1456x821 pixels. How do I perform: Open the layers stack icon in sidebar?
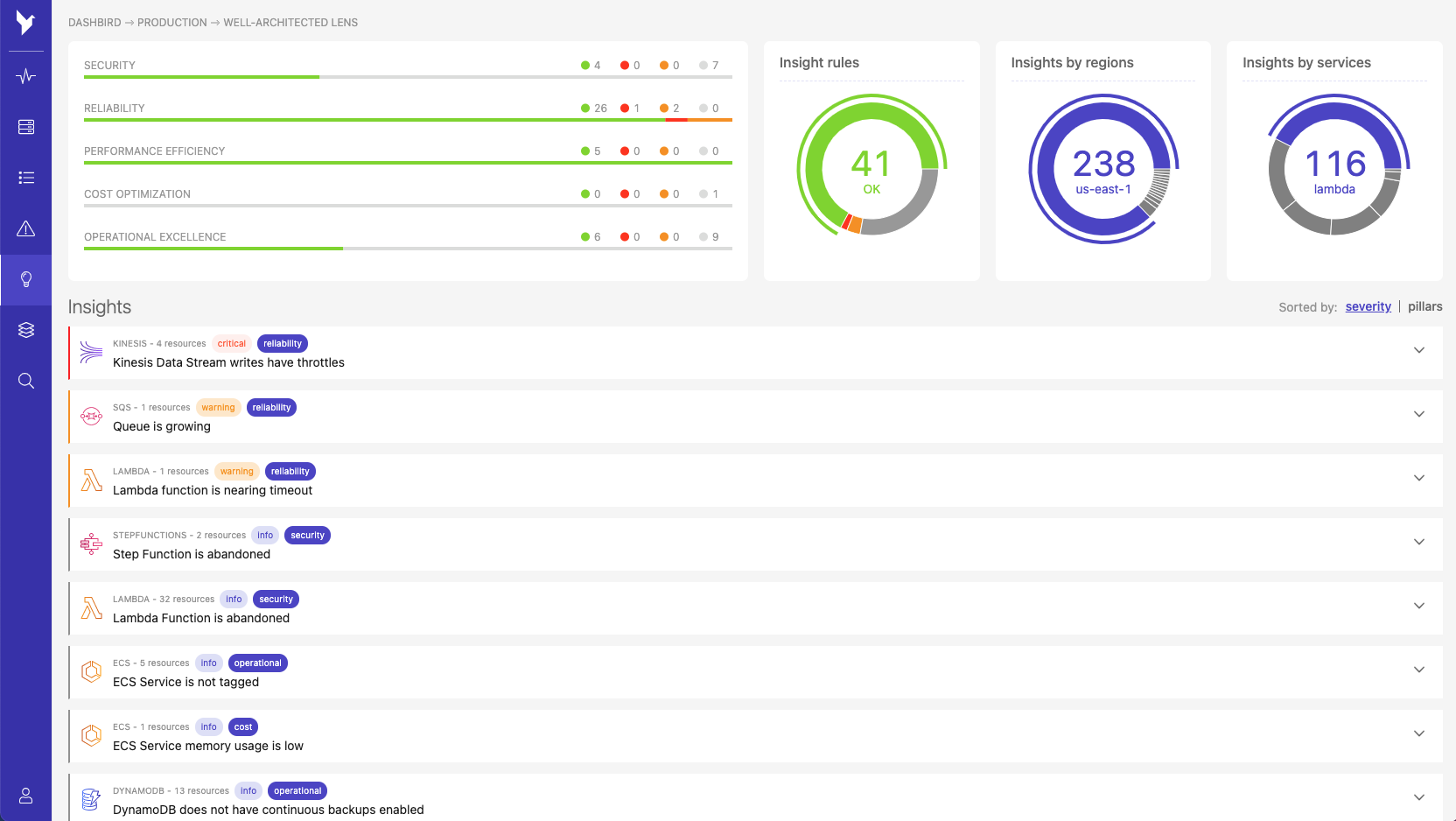[x=26, y=330]
